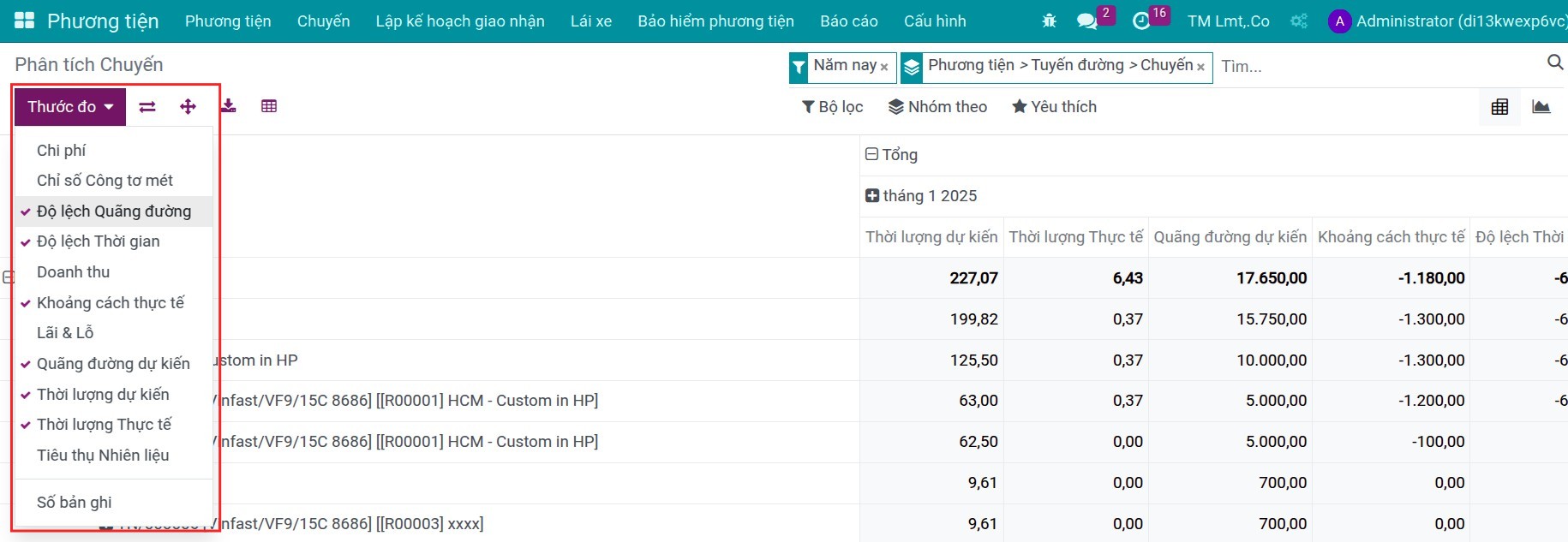Image resolution: width=1568 pixels, height=542 pixels.
Task: Open the Cấu hình menu
Action: coord(935,21)
